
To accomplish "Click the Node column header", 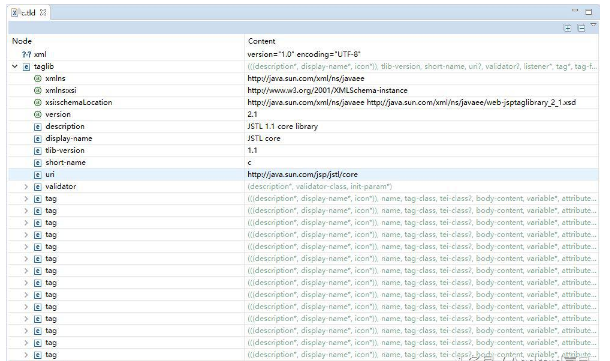I will (22, 41).
